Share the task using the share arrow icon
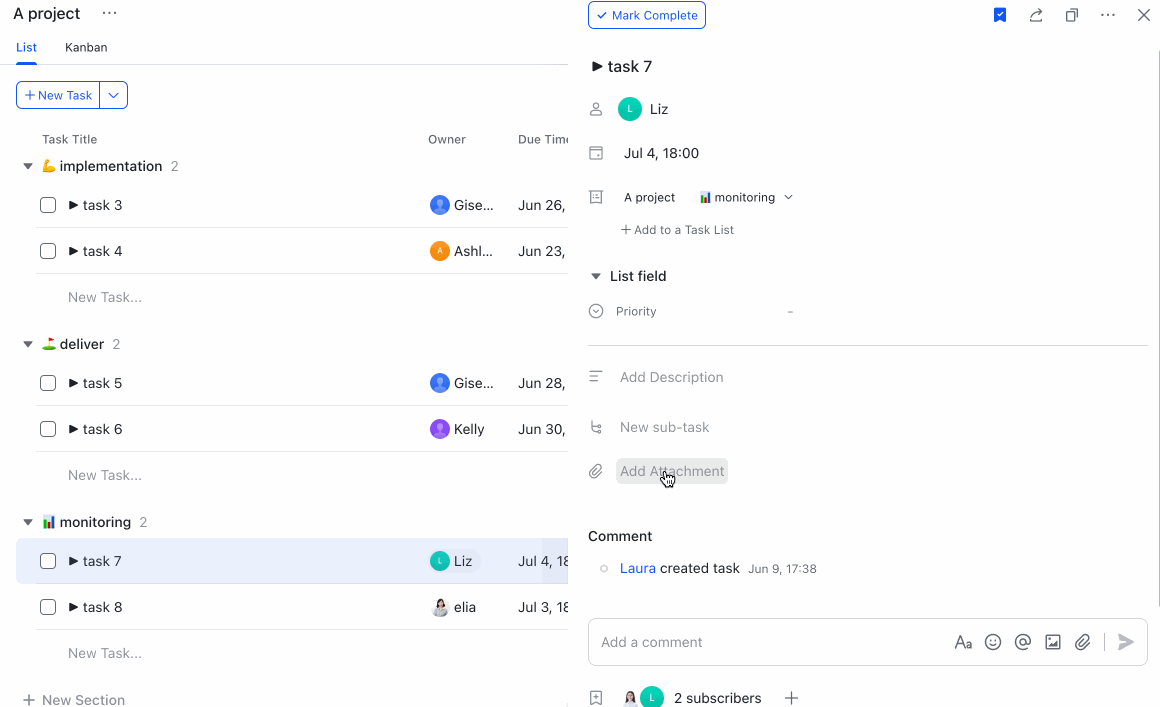This screenshot has width=1160, height=707. pyautogui.click(x=1035, y=15)
